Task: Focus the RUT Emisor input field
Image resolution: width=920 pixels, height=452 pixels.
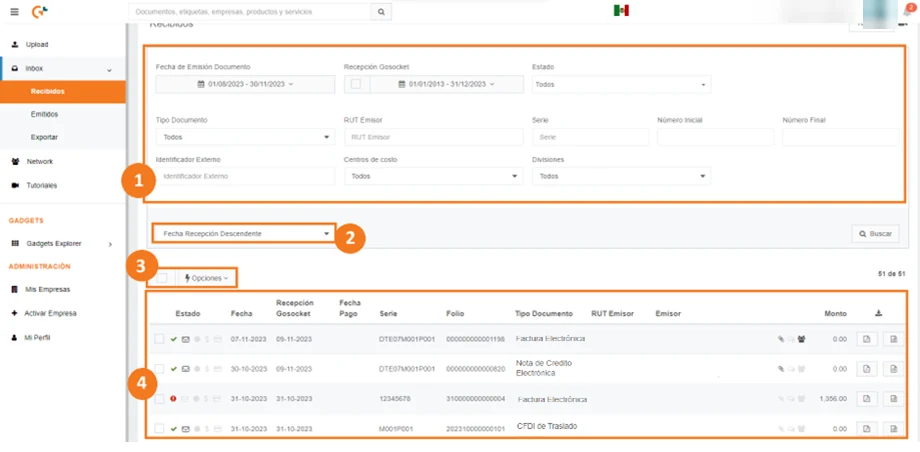Action: 434,137
